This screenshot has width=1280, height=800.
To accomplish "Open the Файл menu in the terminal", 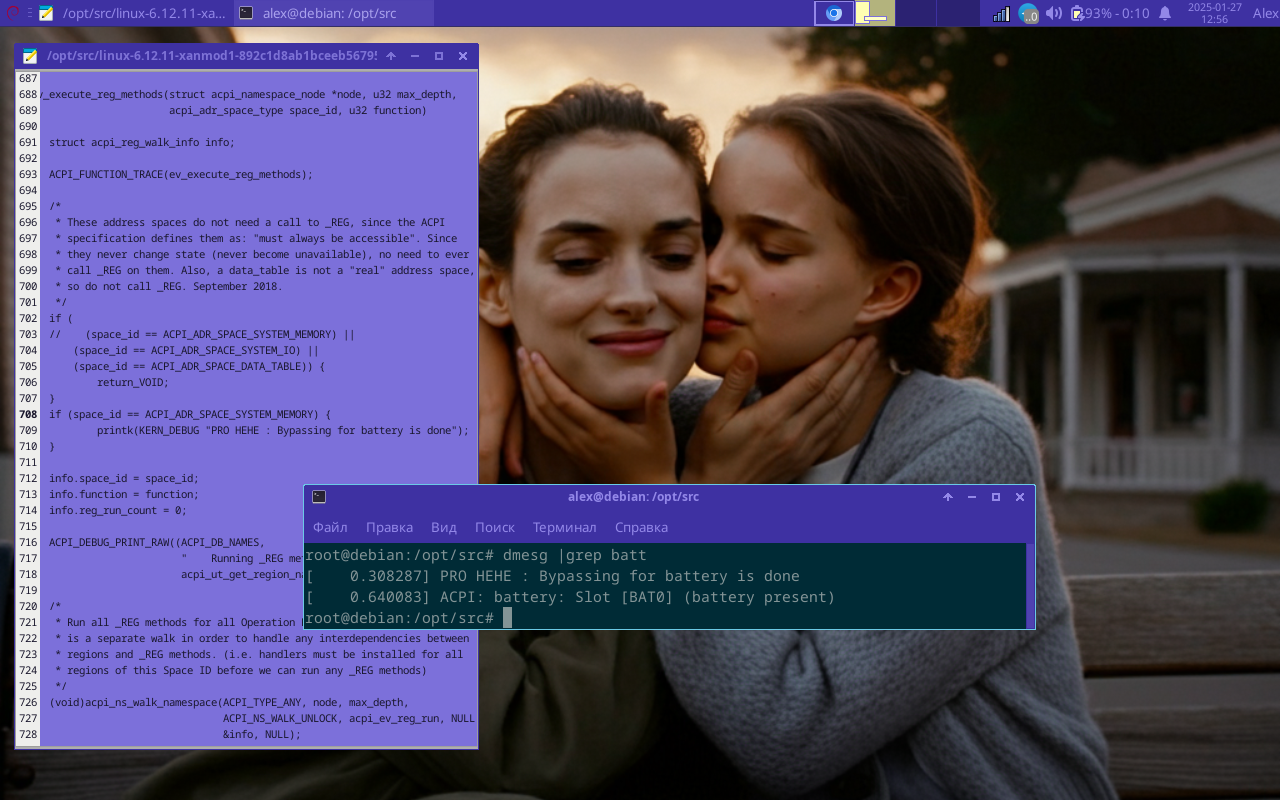I will coord(330,527).
